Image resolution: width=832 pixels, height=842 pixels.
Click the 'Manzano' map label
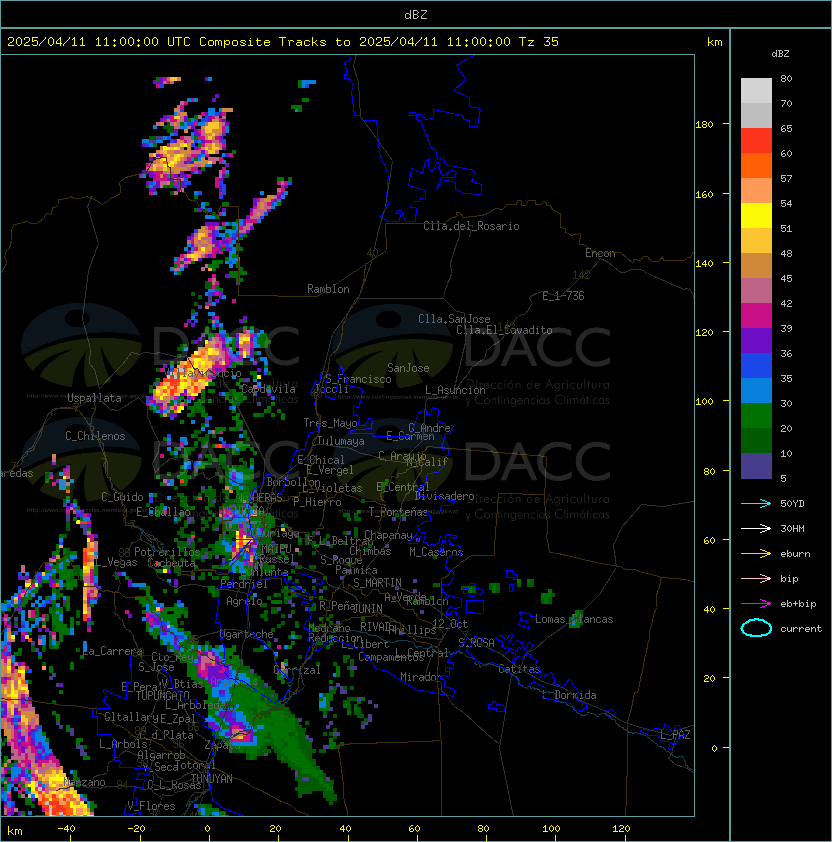click(85, 782)
